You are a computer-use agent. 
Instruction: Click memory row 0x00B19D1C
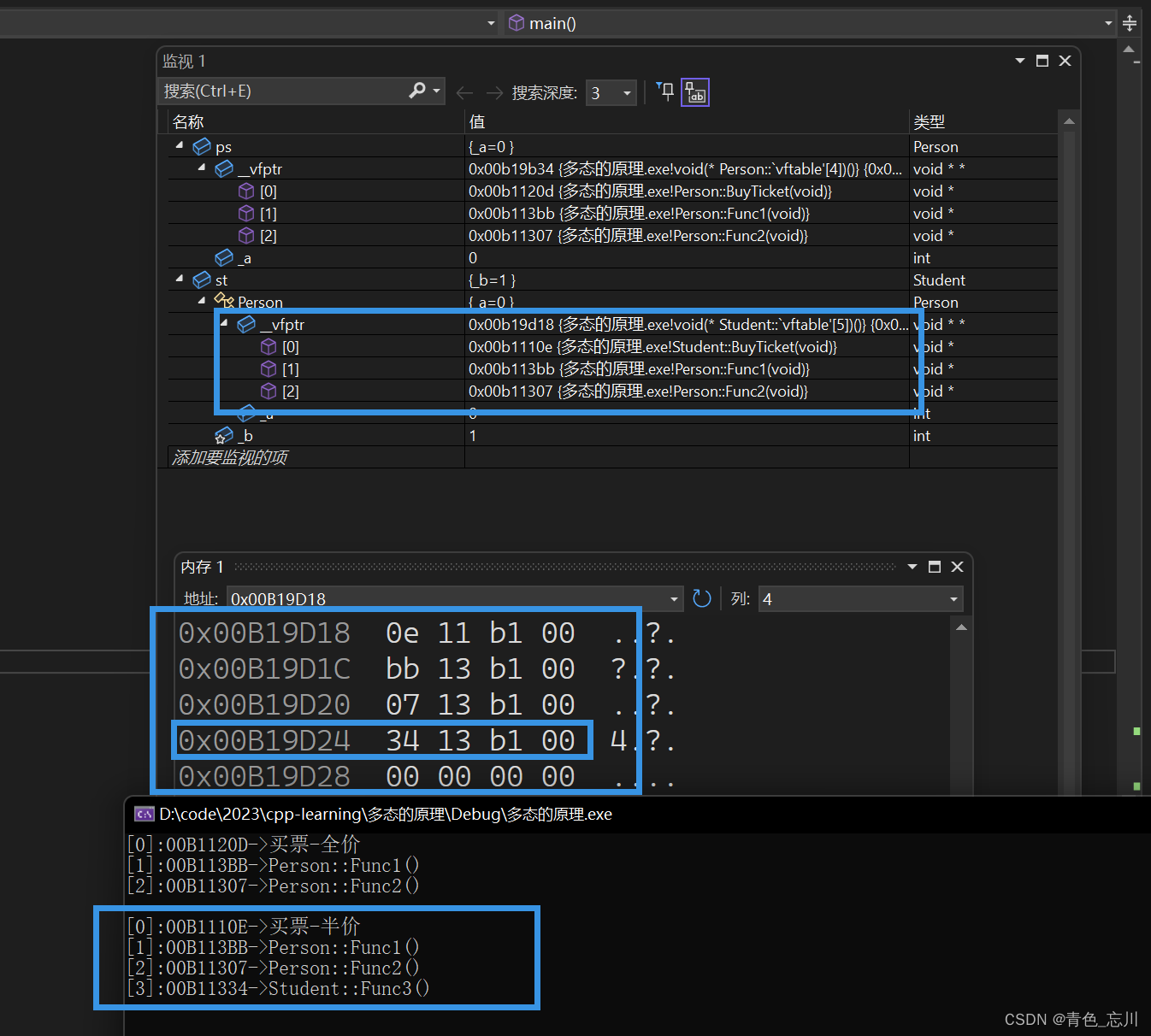pyautogui.click(x=376, y=668)
